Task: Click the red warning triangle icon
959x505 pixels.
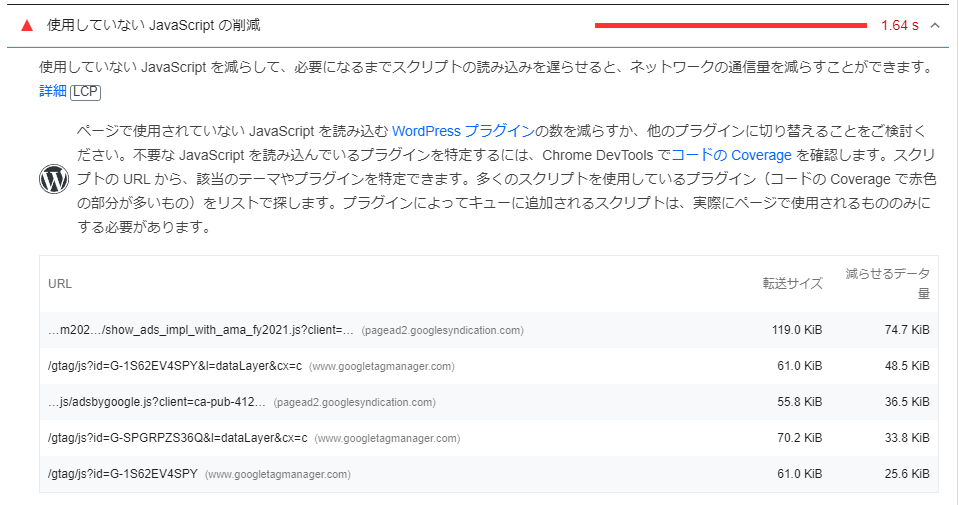Action: coord(27,26)
